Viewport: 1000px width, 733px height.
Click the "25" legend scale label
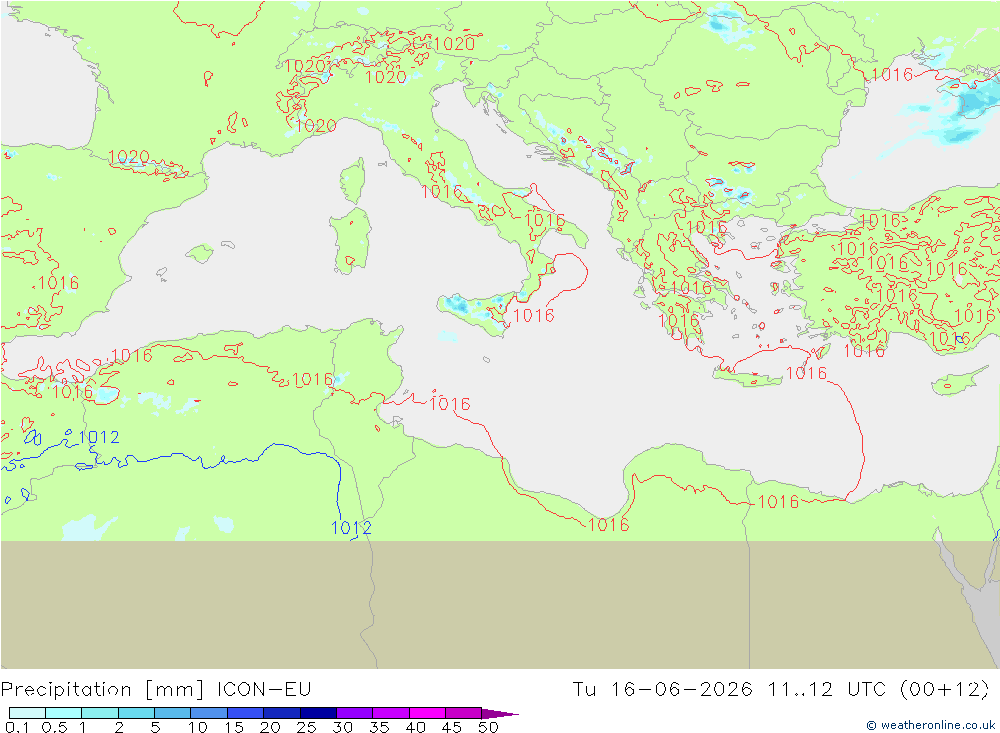pos(306,727)
